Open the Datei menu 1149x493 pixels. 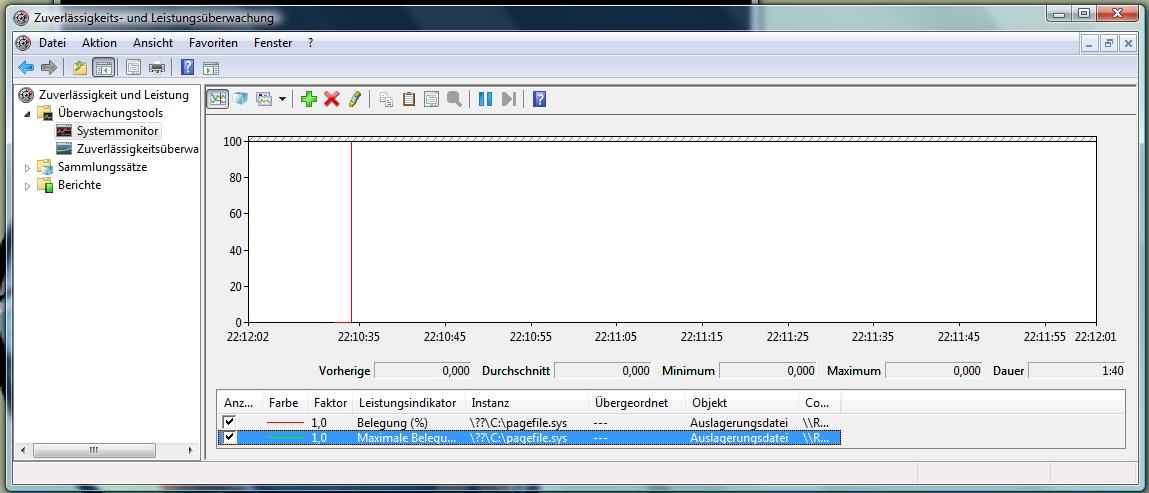coord(52,43)
